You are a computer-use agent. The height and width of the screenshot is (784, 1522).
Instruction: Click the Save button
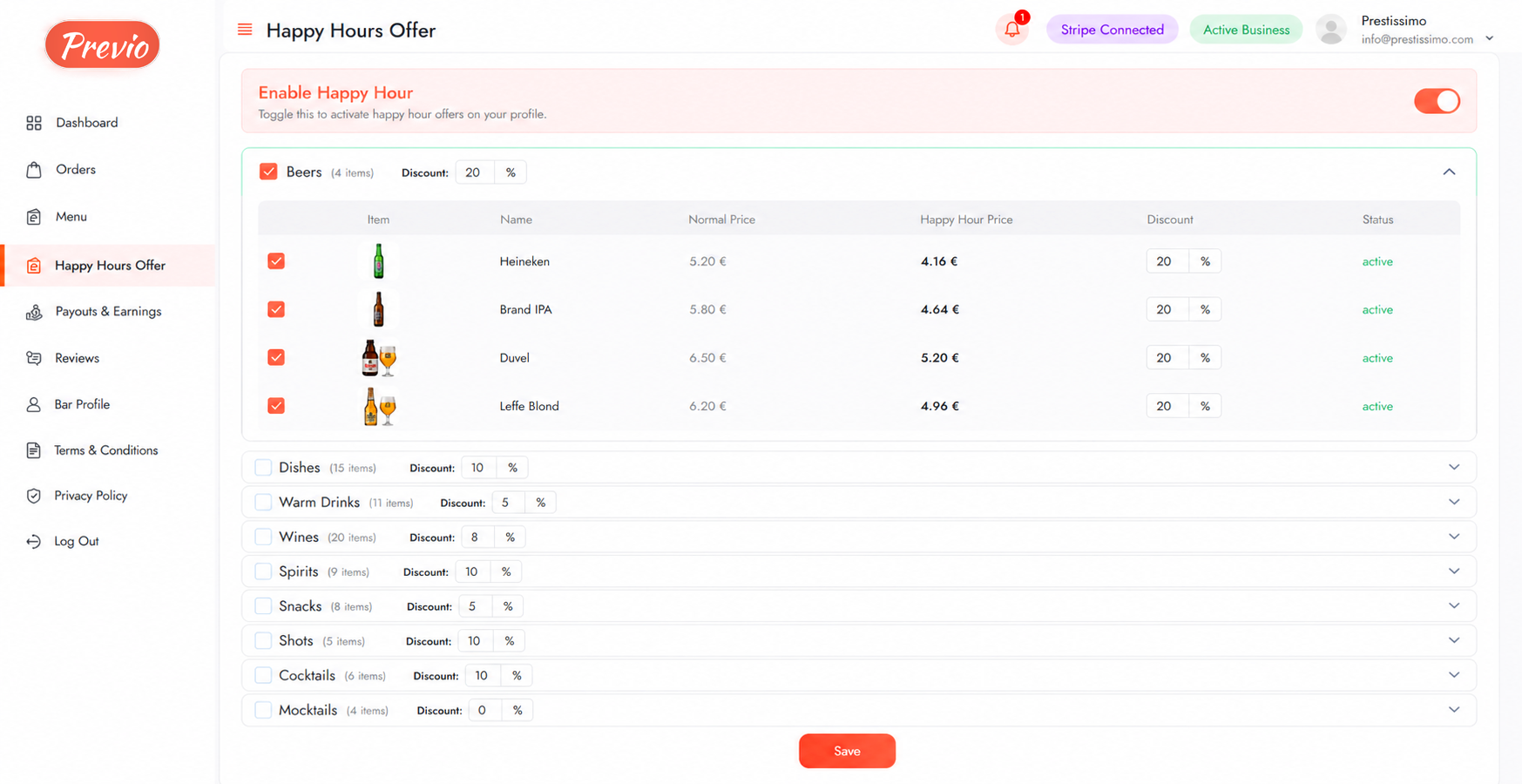click(847, 751)
